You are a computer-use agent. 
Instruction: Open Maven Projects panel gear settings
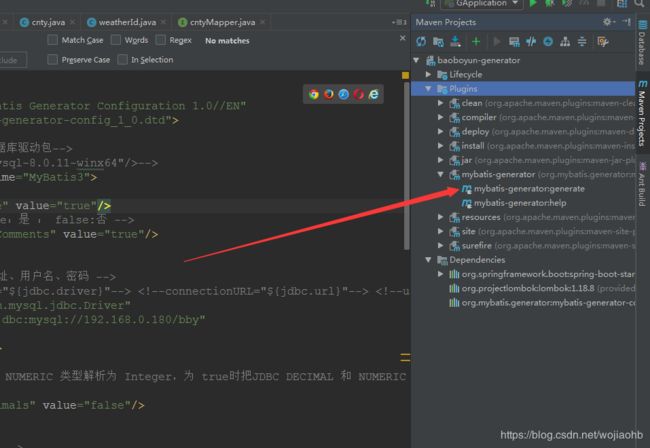pos(608,22)
